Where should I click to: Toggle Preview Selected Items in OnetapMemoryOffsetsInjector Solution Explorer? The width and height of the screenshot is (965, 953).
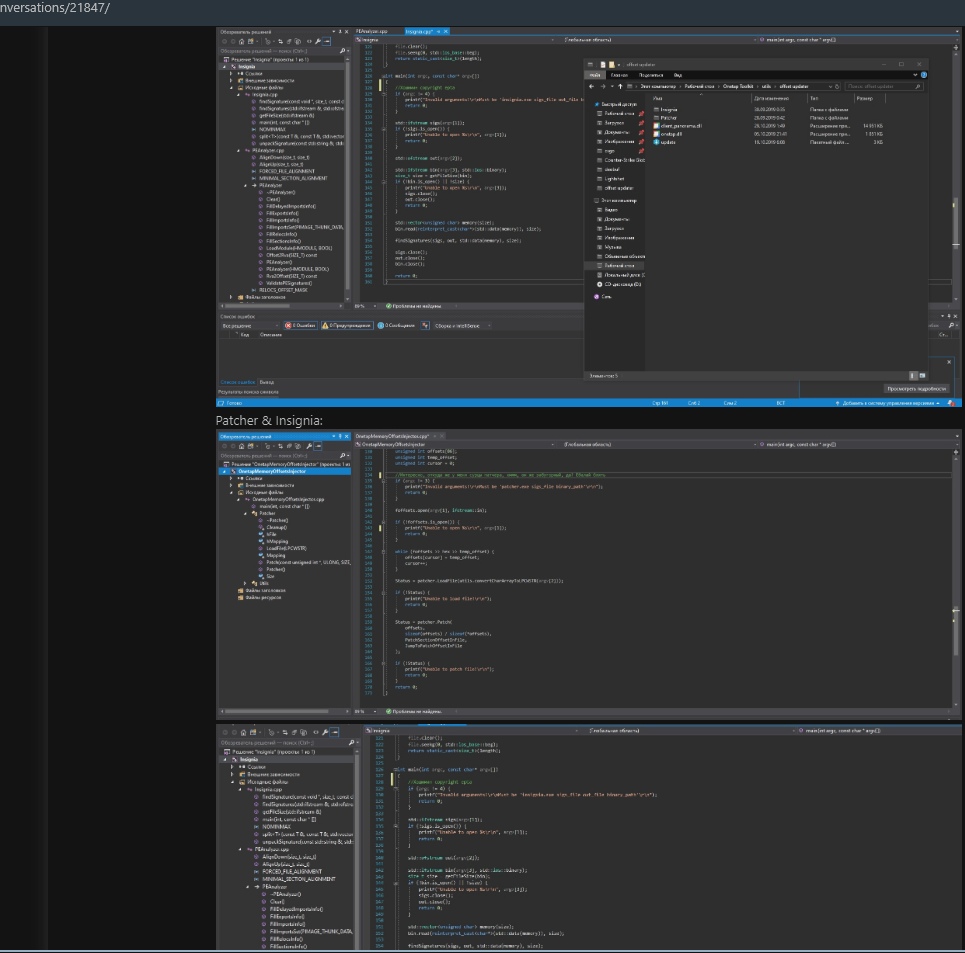click(x=318, y=446)
